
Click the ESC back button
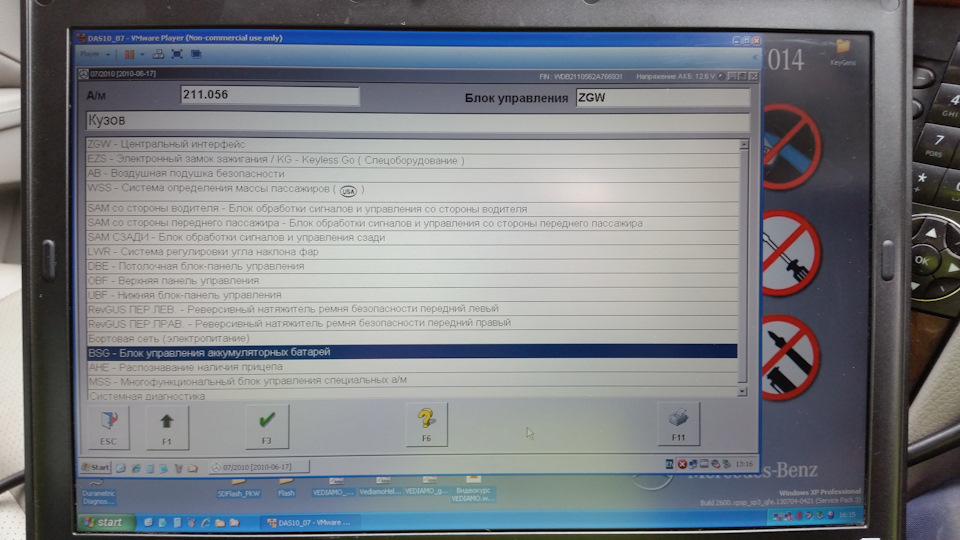[x=108, y=427]
